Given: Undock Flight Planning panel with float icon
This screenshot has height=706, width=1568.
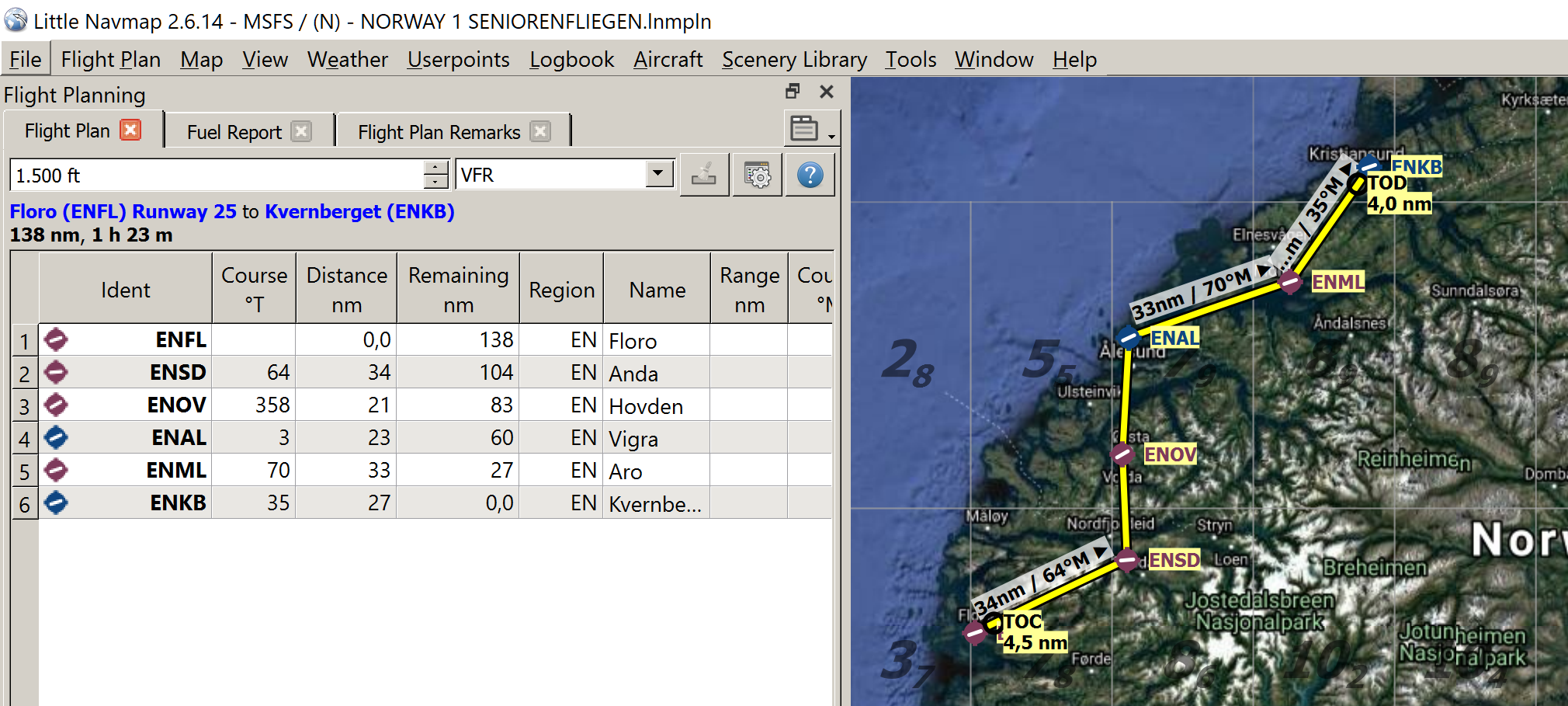Looking at the screenshot, I should [793, 92].
